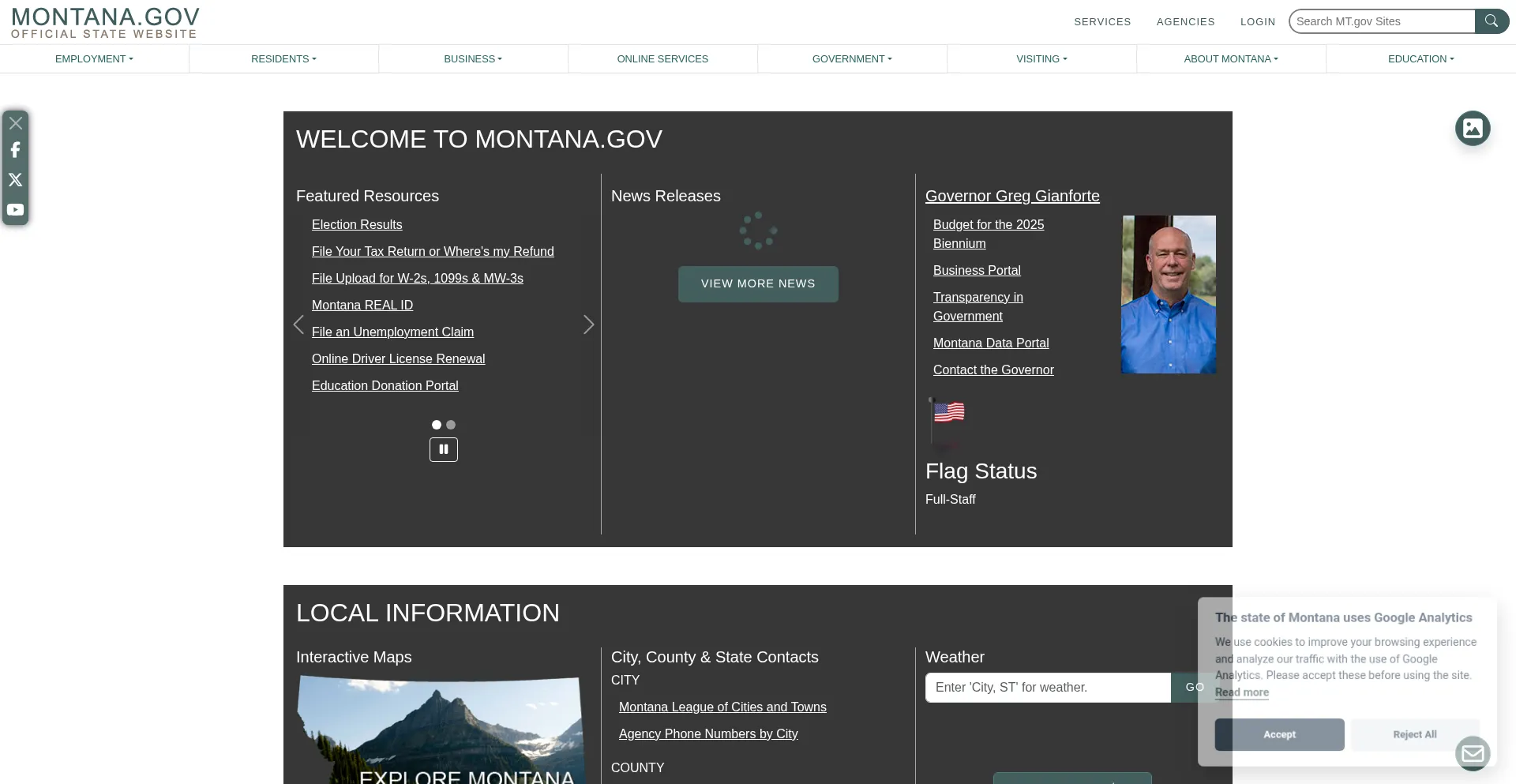Accept the Google Analytics cookies

coord(1279,734)
